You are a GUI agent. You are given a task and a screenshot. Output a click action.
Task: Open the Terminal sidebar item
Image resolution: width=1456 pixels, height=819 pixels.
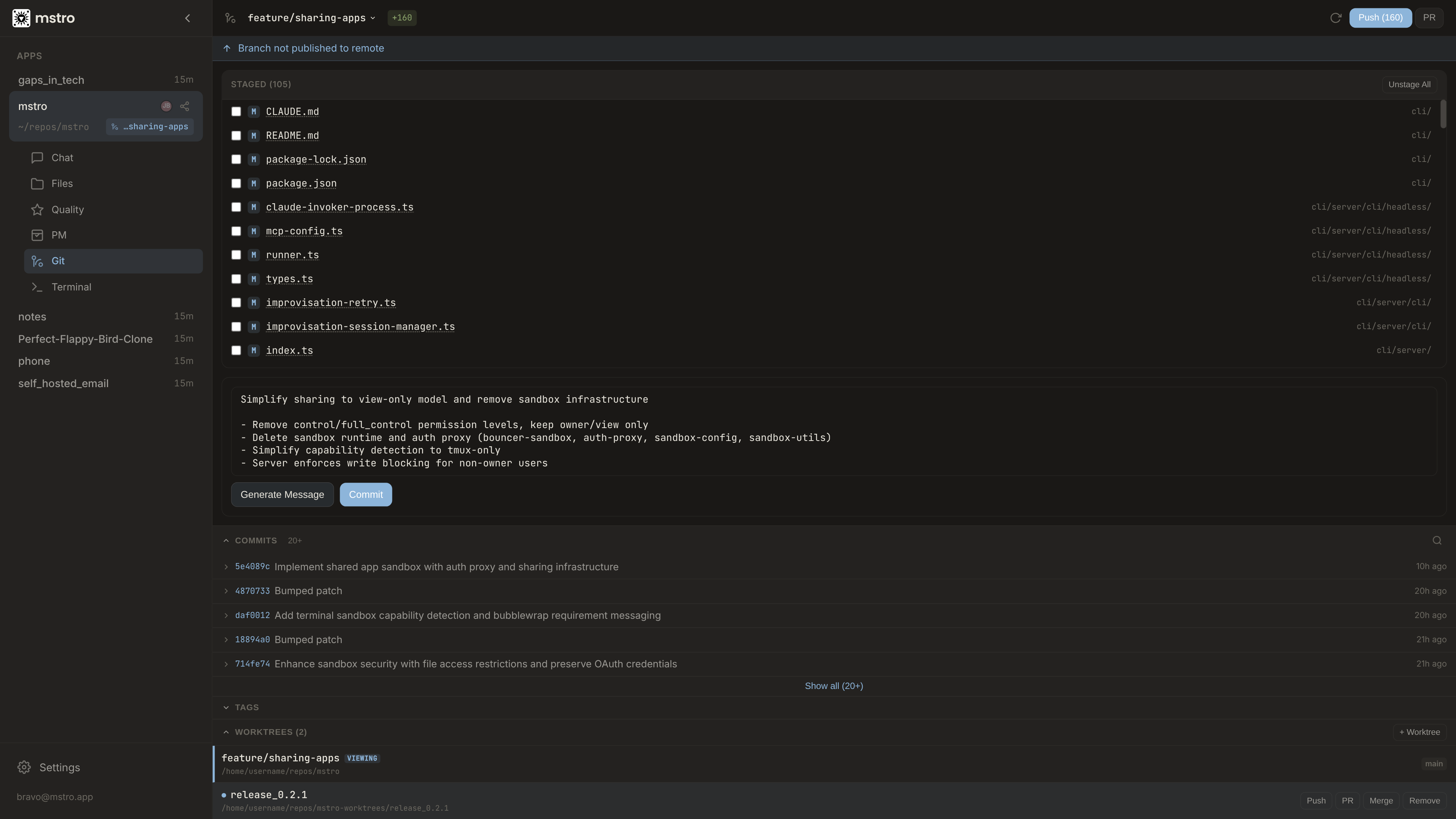click(x=71, y=287)
